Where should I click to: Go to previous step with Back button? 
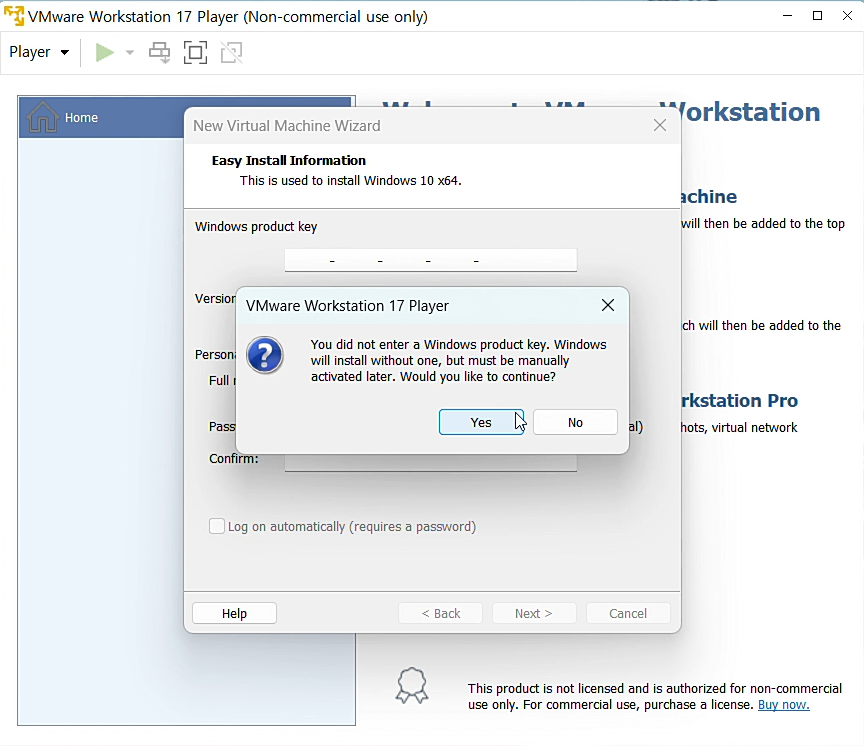coord(440,613)
